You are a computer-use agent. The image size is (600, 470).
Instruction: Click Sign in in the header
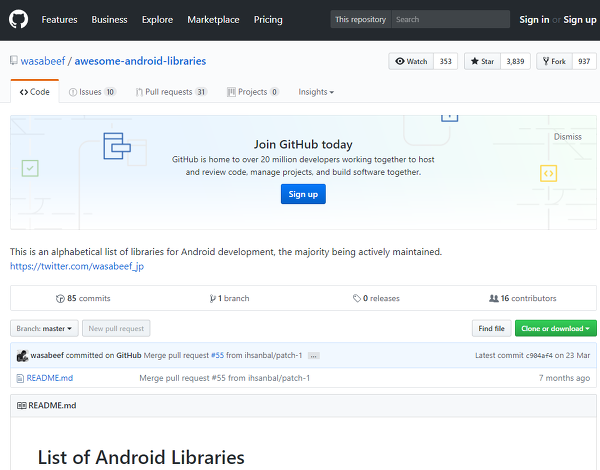(534, 20)
